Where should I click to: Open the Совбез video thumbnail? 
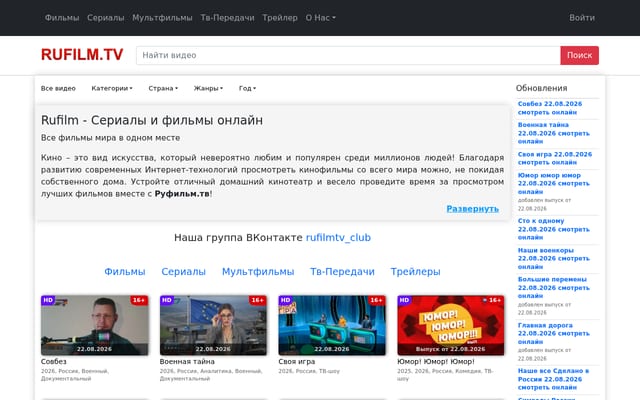(94, 325)
